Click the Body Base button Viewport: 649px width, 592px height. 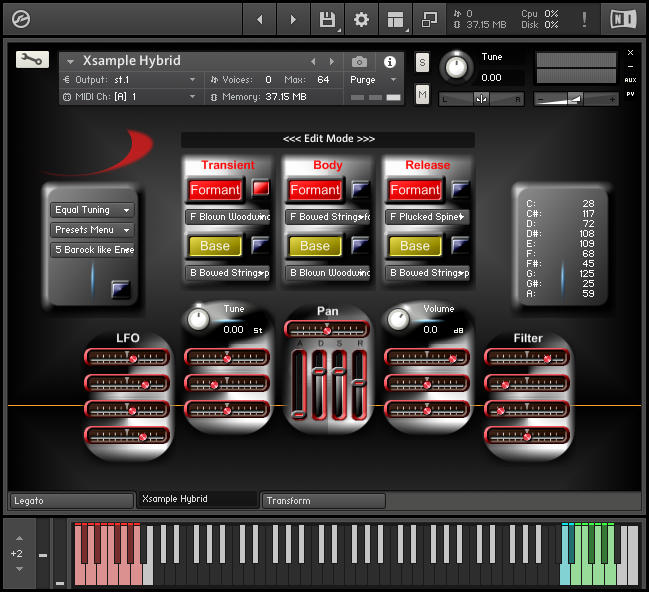(315, 246)
